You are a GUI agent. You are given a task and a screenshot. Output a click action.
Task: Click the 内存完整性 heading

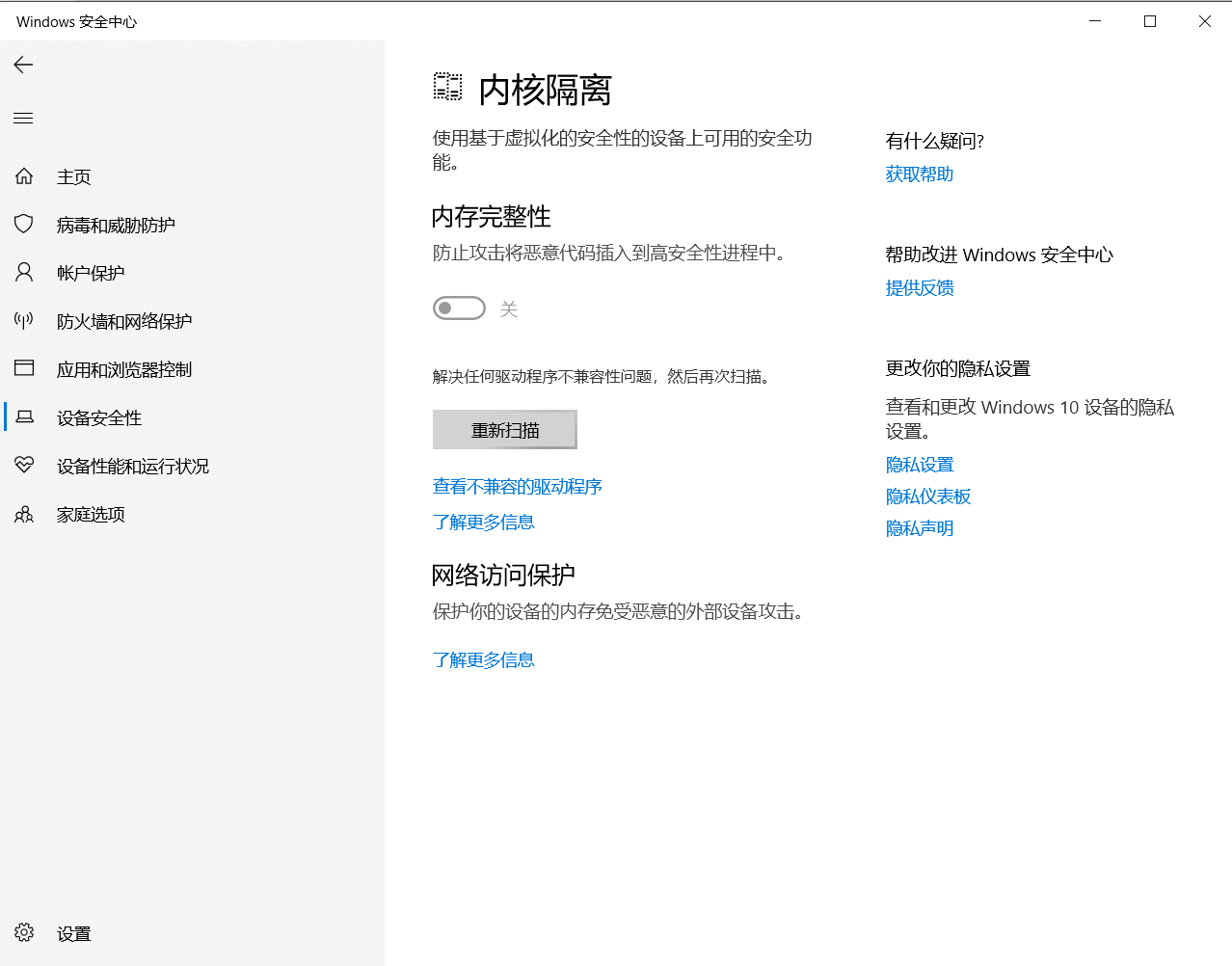tap(492, 216)
